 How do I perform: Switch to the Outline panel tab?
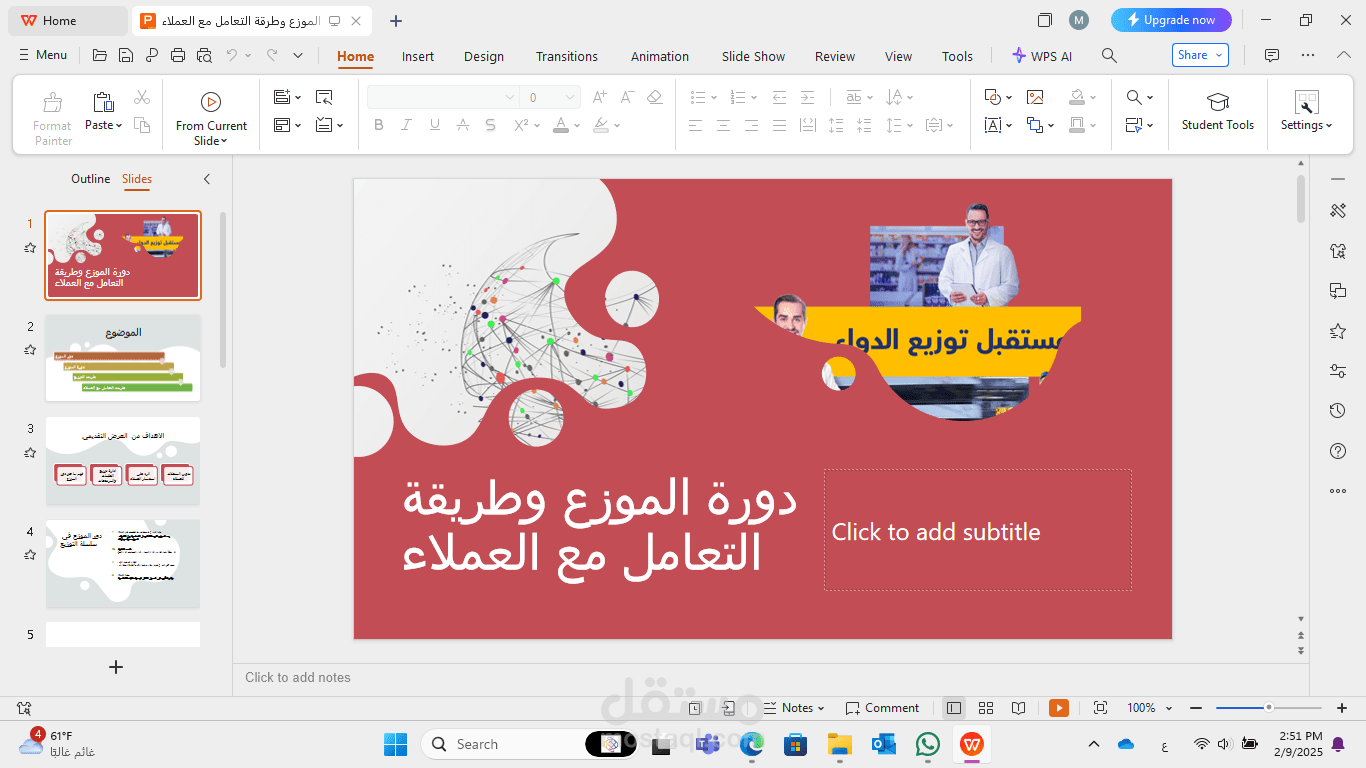[90, 179]
